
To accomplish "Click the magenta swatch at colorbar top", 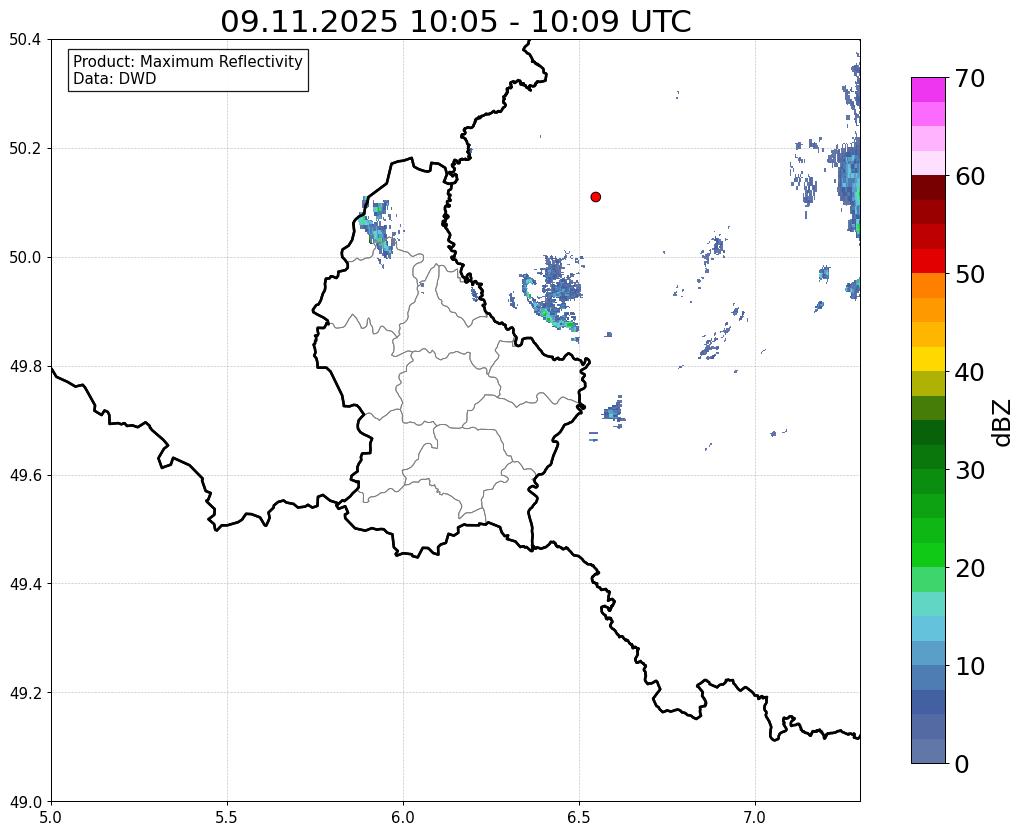I will pos(928,90).
